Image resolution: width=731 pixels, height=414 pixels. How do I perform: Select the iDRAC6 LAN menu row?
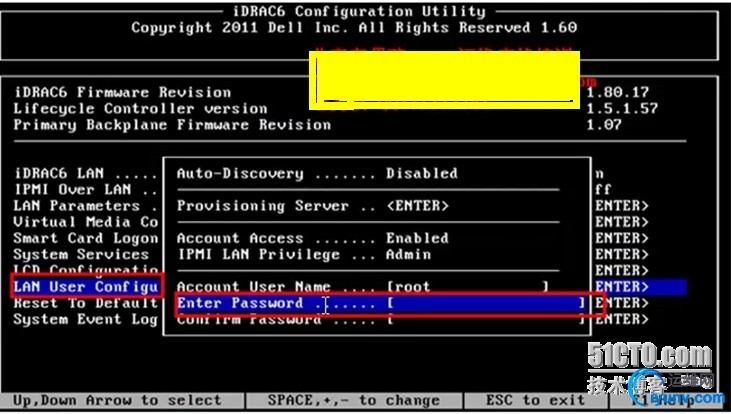click(86, 174)
